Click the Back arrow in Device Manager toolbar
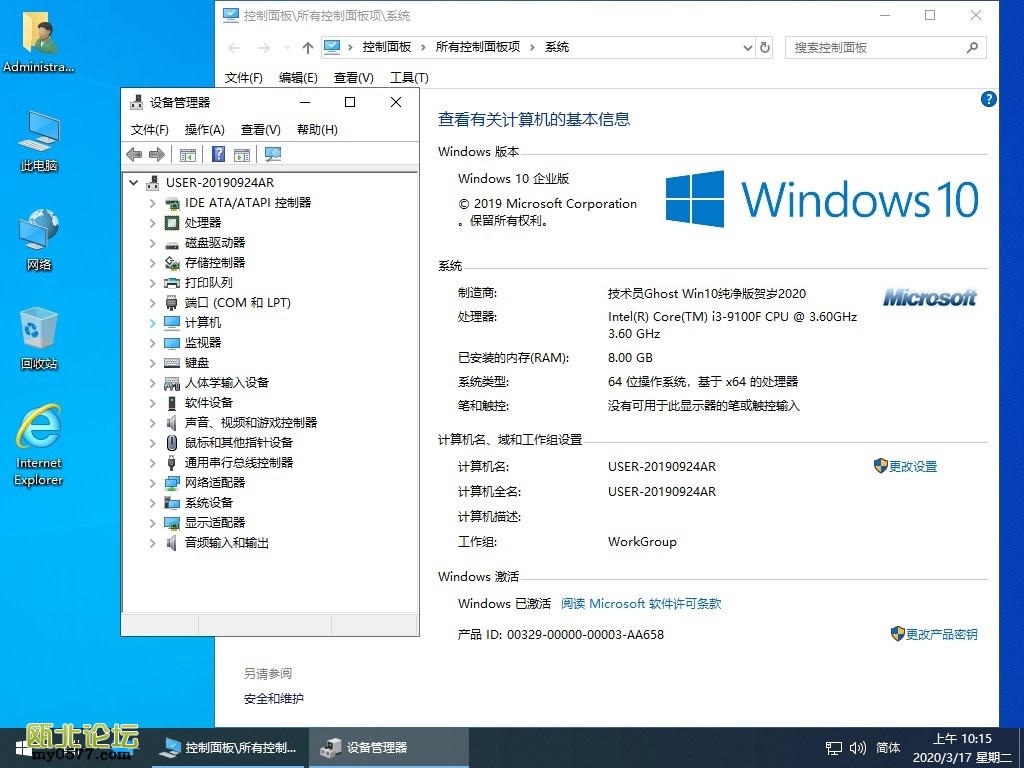This screenshot has height=768, width=1024. coord(134,154)
